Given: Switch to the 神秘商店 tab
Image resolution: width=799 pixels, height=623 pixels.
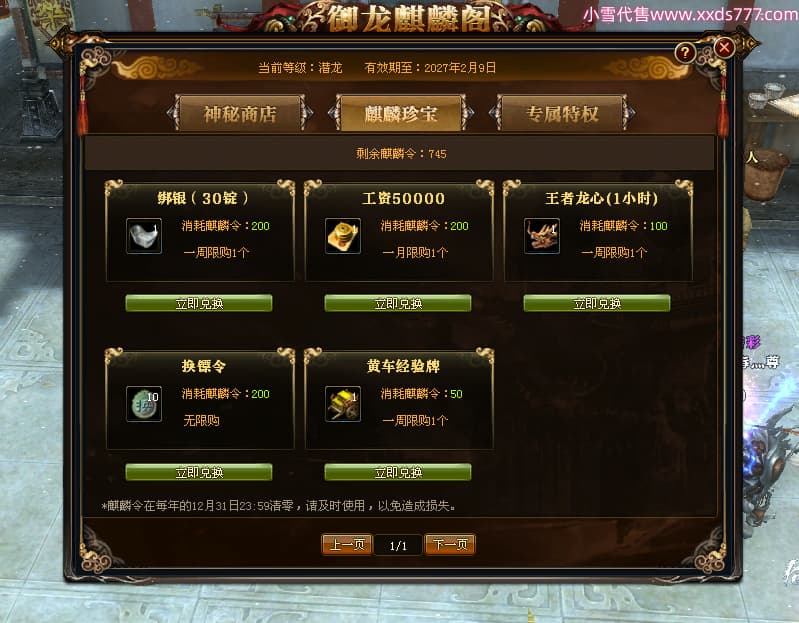Looking at the screenshot, I should click(x=240, y=114).
